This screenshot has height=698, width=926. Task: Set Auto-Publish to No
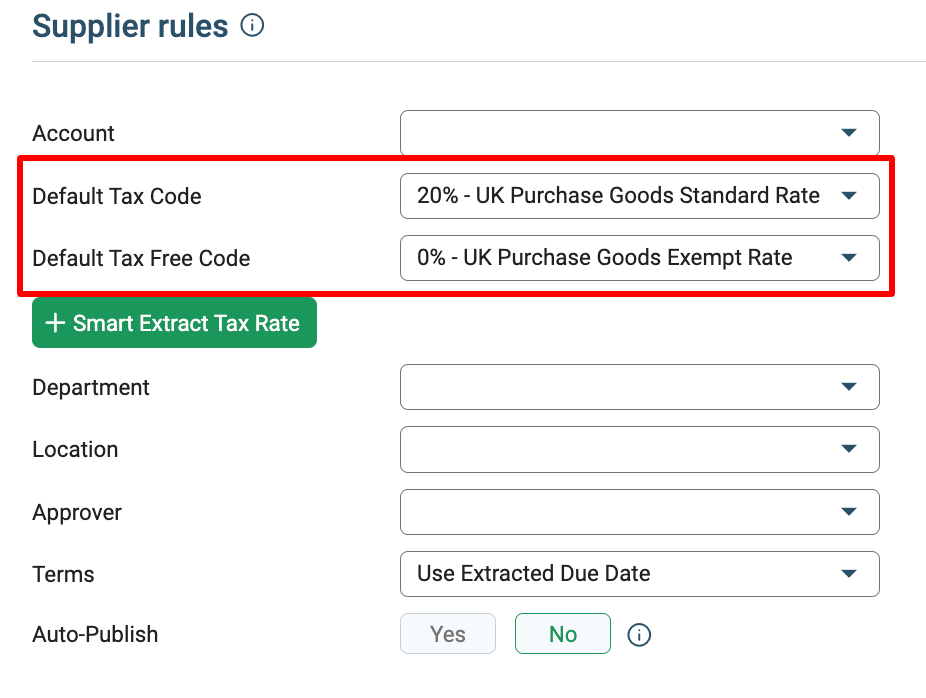tap(563, 634)
